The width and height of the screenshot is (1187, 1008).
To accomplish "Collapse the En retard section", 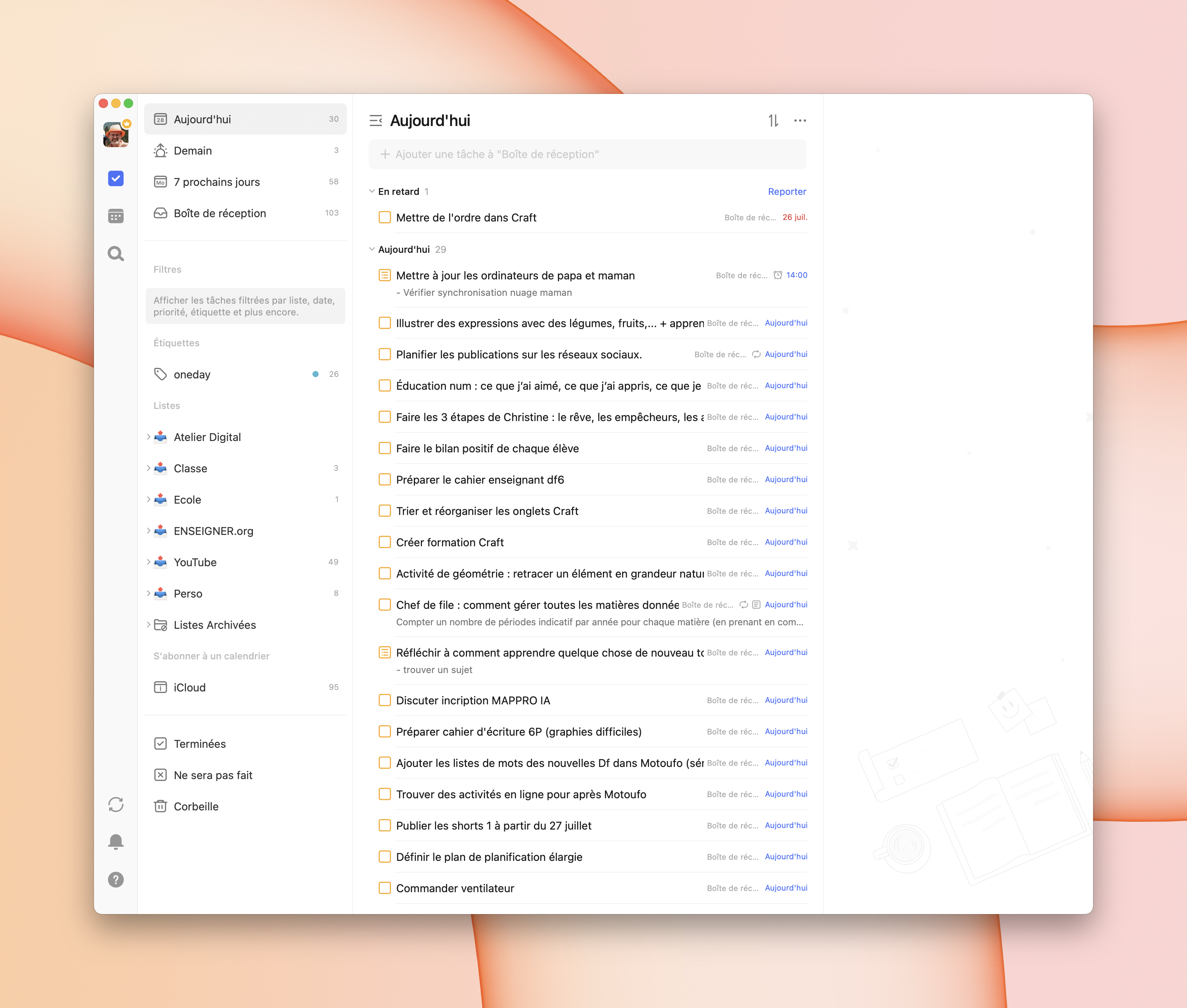I will click(372, 191).
